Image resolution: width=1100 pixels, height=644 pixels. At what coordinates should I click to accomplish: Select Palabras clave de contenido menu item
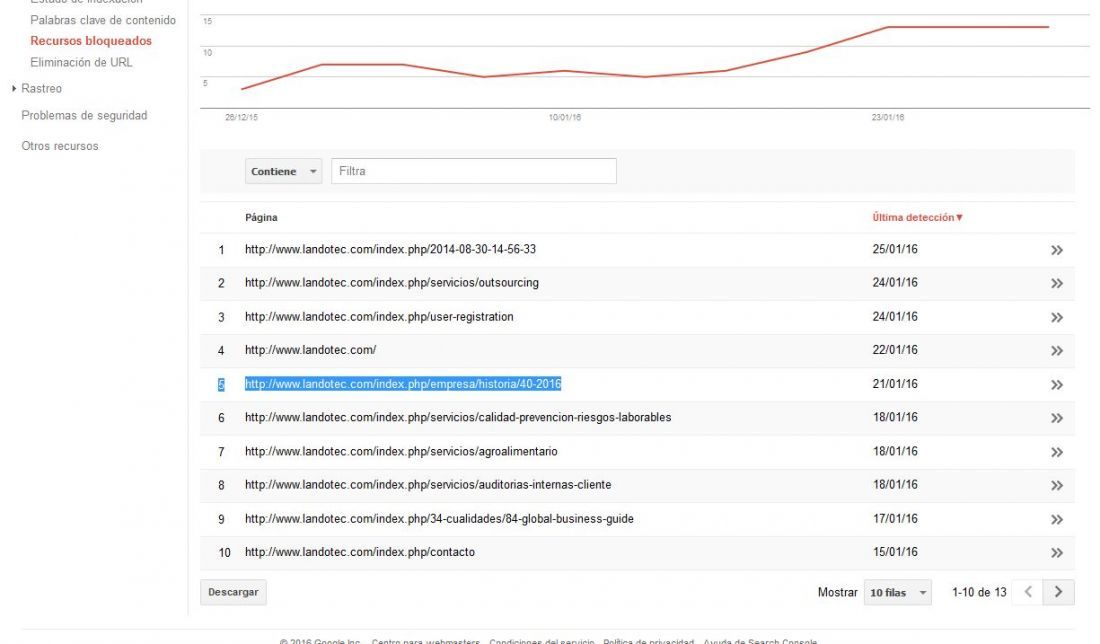(x=103, y=20)
